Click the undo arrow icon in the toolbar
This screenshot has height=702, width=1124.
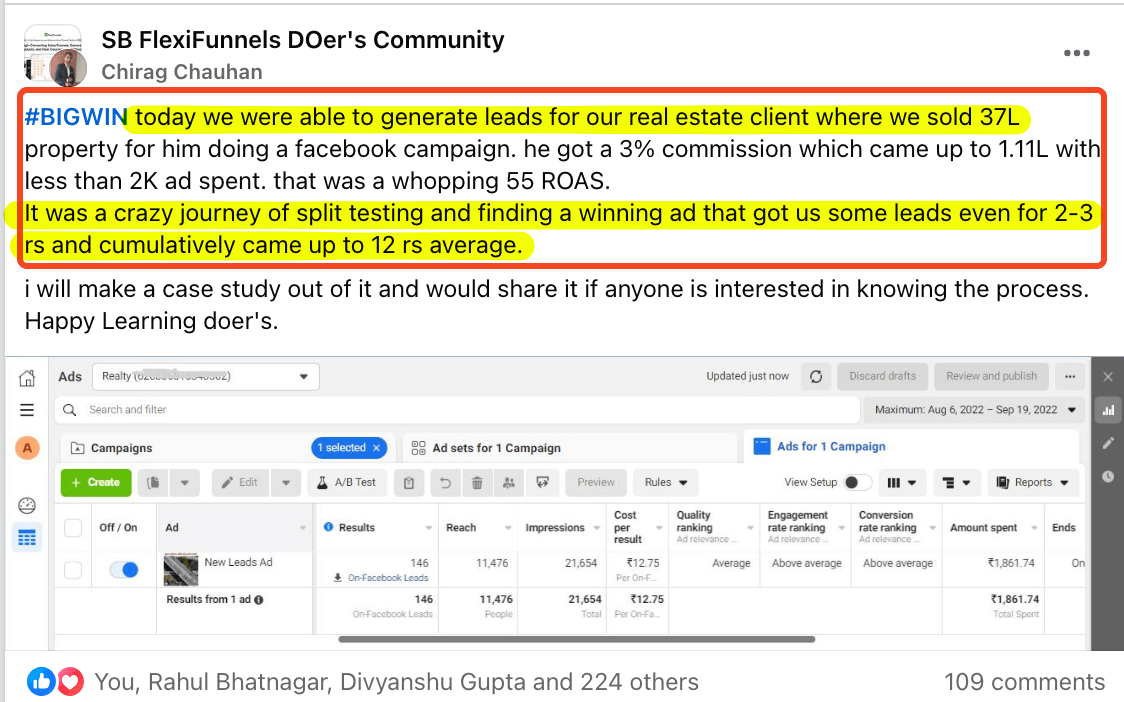[x=444, y=483]
